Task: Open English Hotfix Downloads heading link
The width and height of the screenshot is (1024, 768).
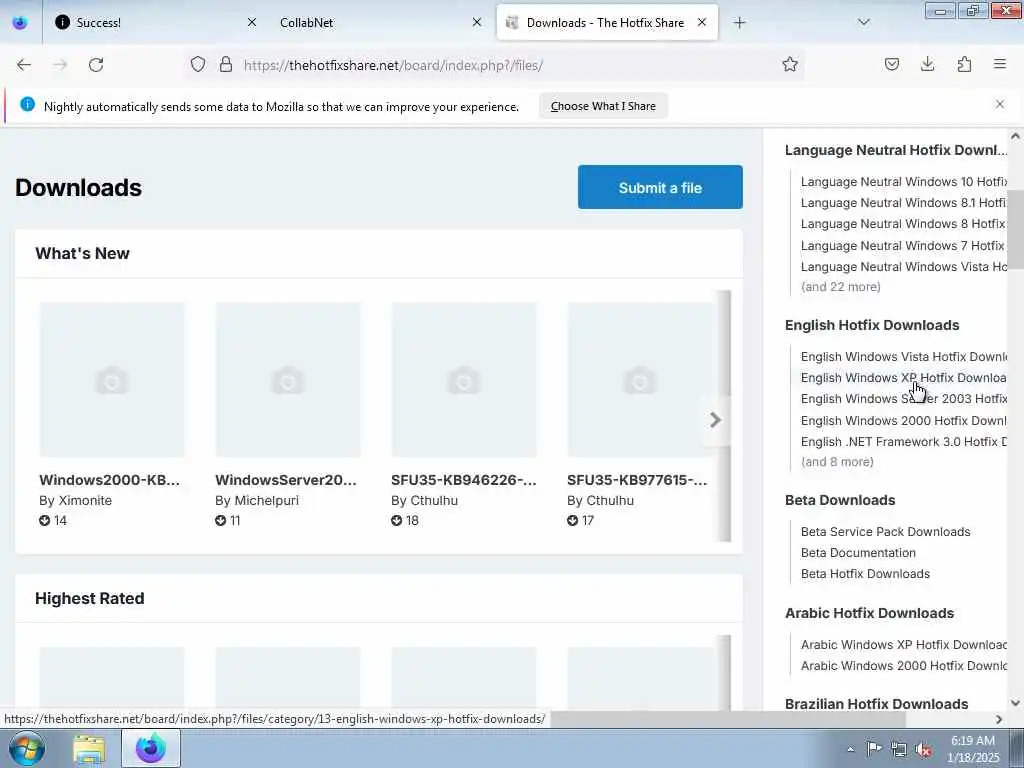Action: click(x=872, y=325)
